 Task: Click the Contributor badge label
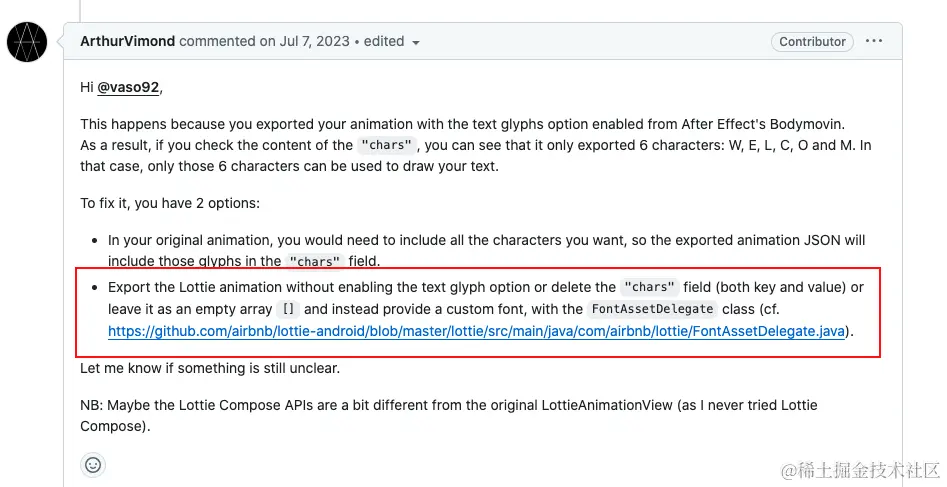coord(812,41)
